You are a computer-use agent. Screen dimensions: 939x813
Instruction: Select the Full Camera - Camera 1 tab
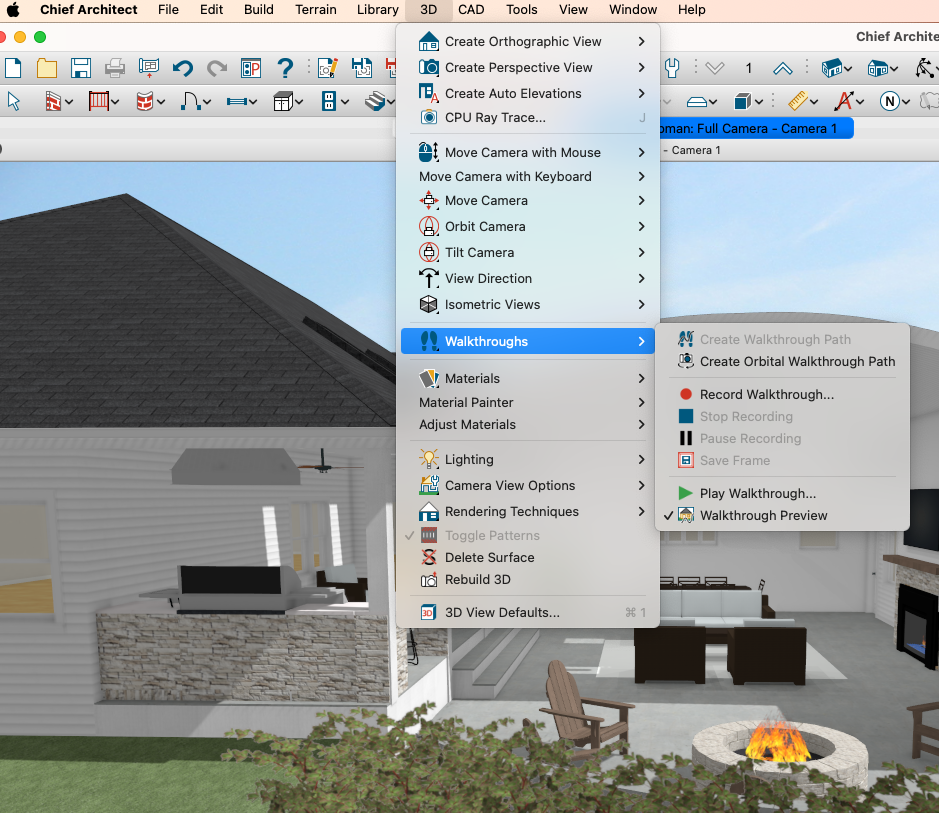click(x=756, y=129)
